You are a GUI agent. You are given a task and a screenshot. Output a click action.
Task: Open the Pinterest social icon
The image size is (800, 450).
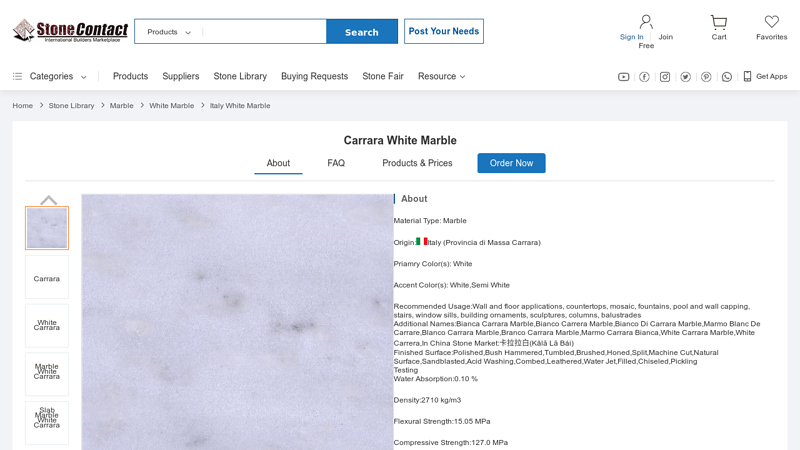[706, 77]
